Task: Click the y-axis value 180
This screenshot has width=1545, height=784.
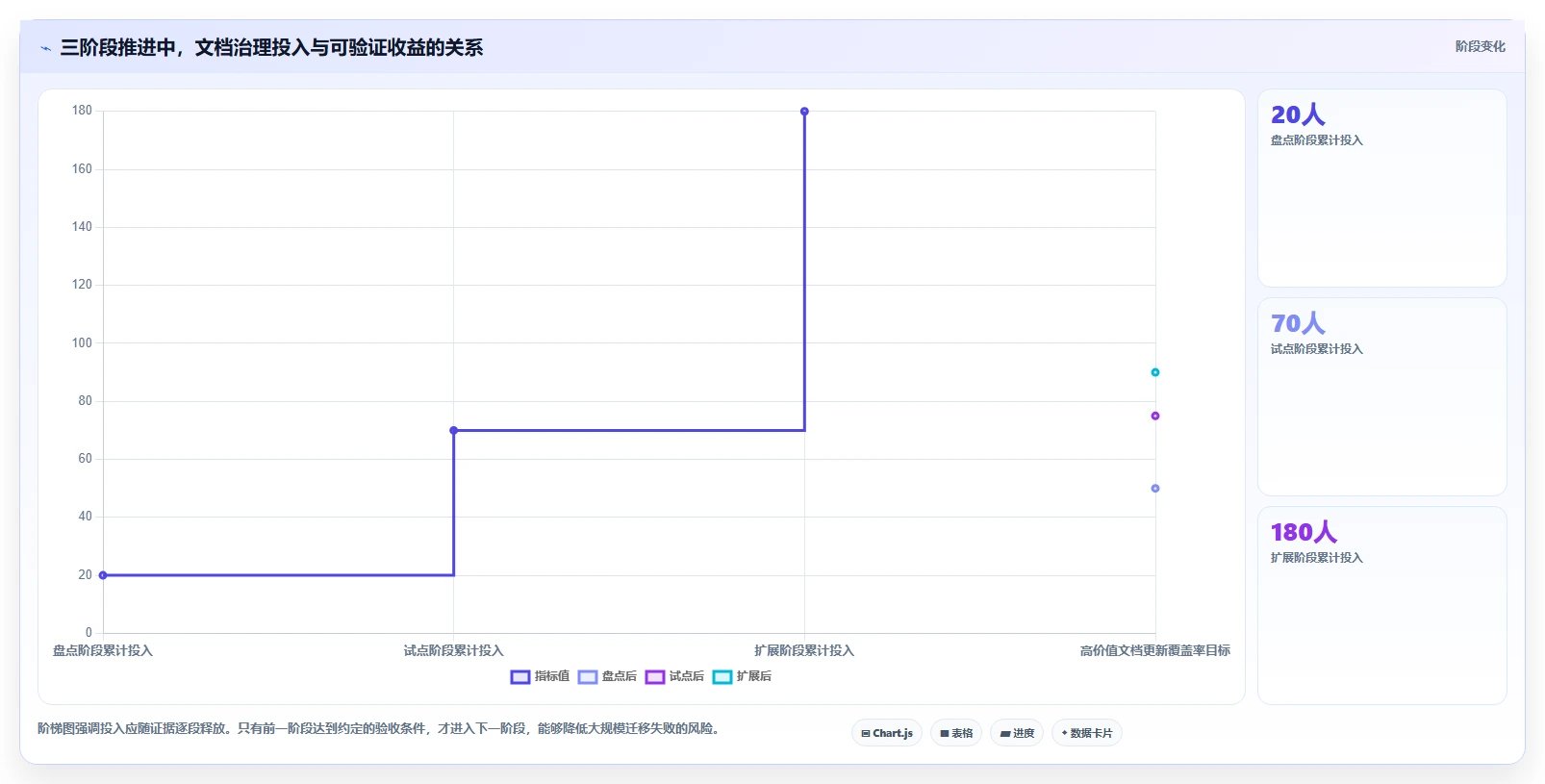Action: [82, 111]
